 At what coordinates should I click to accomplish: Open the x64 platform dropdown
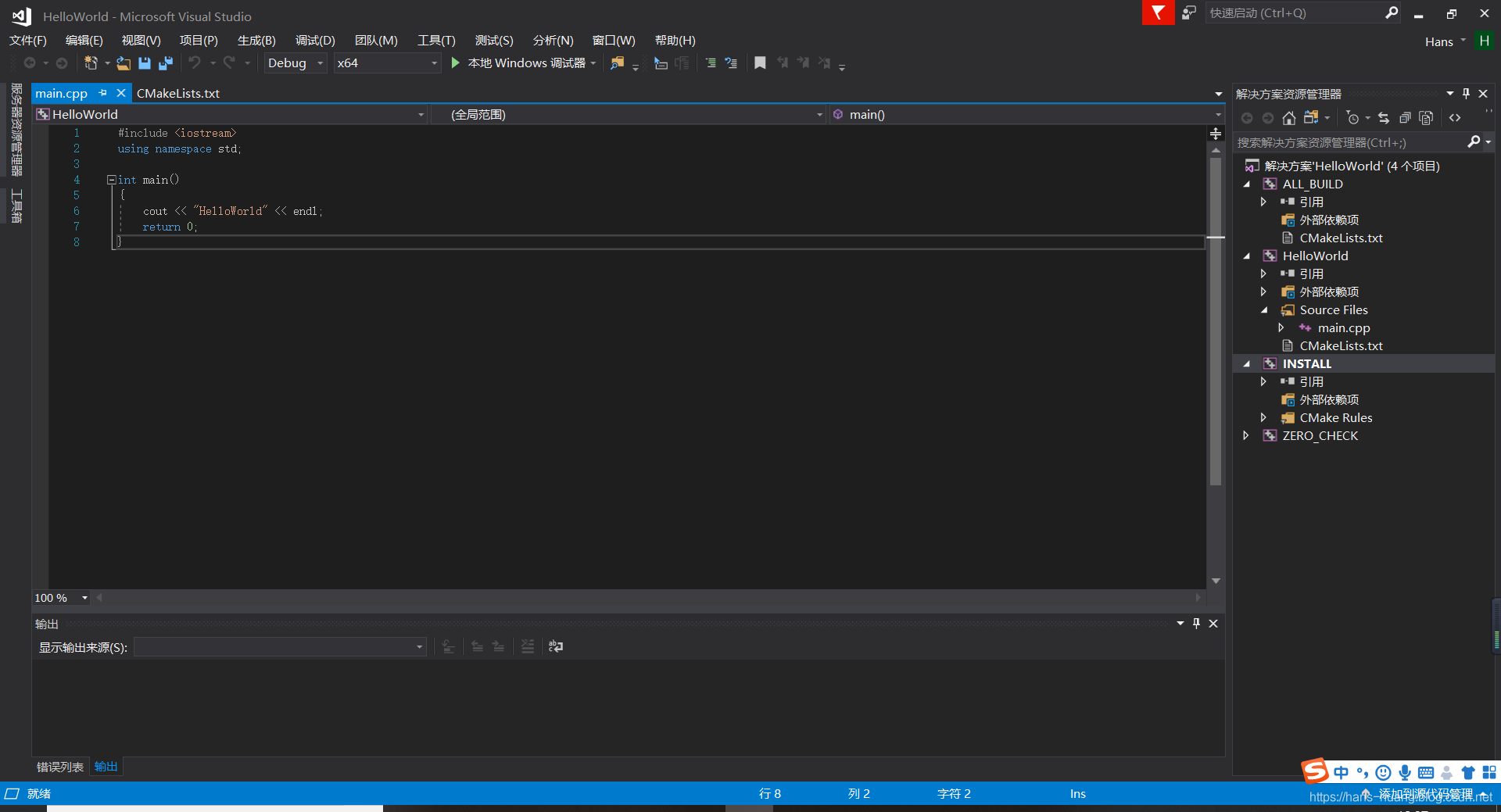click(435, 63)
